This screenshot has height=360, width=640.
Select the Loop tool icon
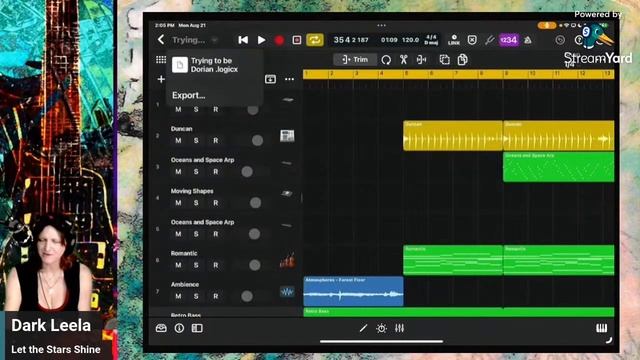point(386,60)
